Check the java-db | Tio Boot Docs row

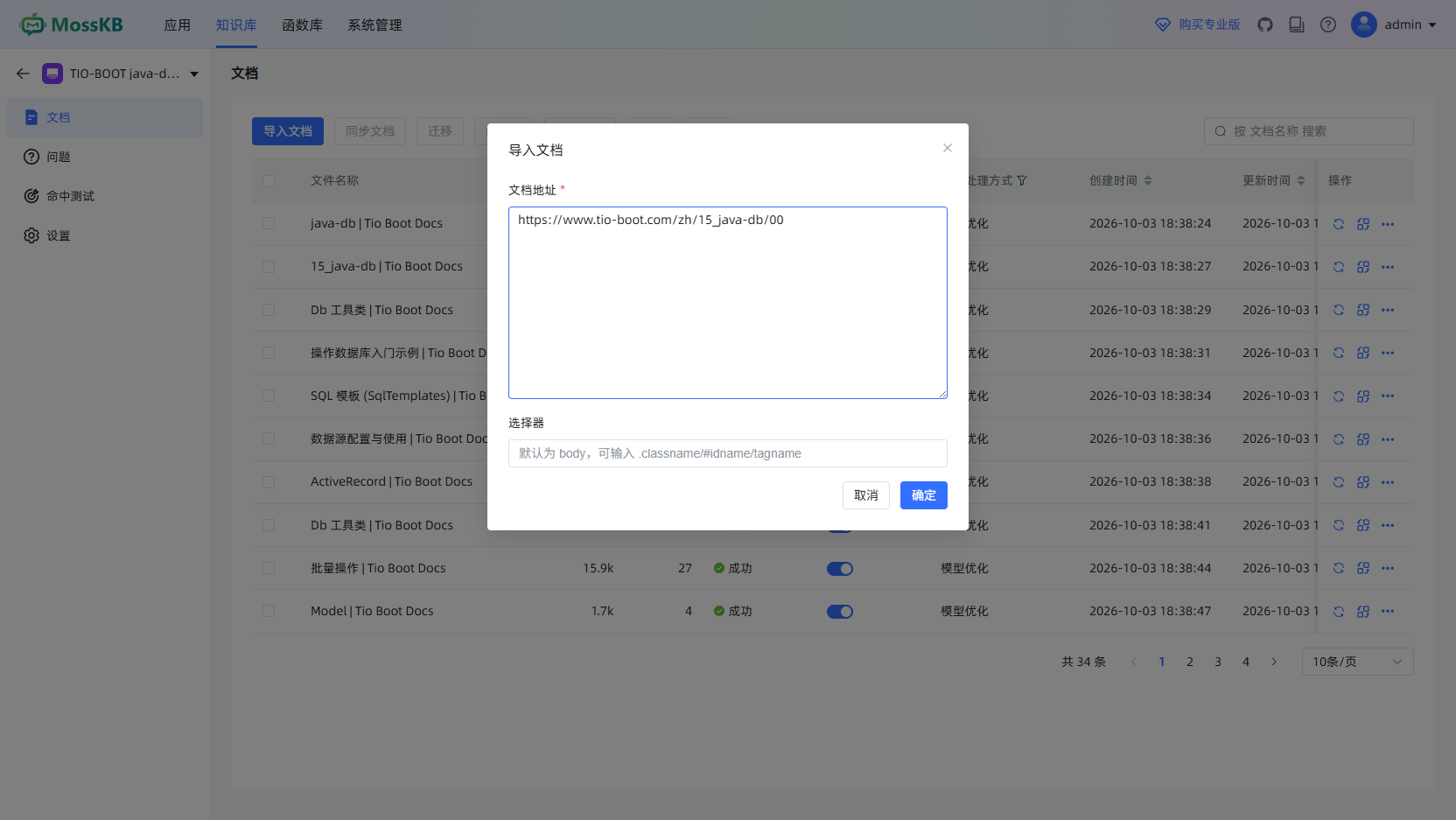point(269,223)
